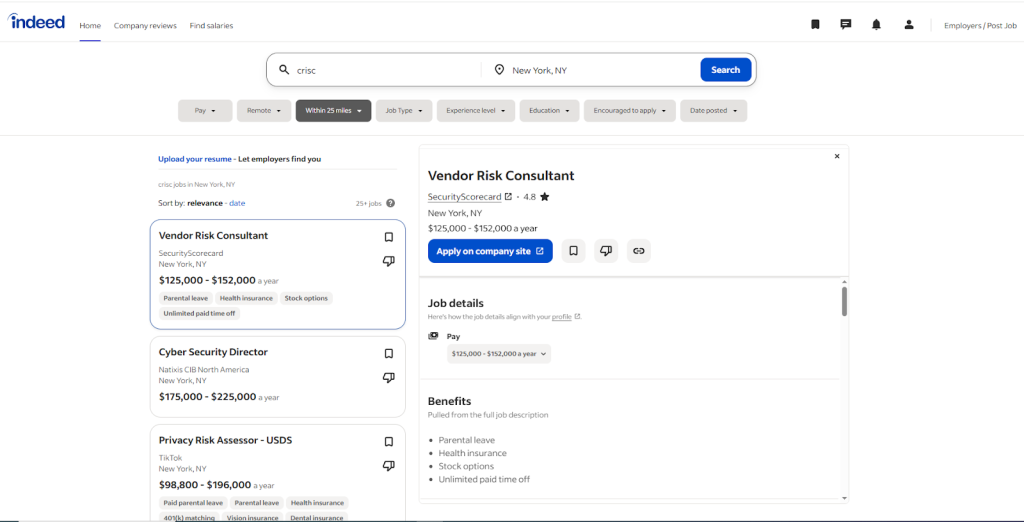Open the Within 25 miles dropdown

(x=334, y=110)
